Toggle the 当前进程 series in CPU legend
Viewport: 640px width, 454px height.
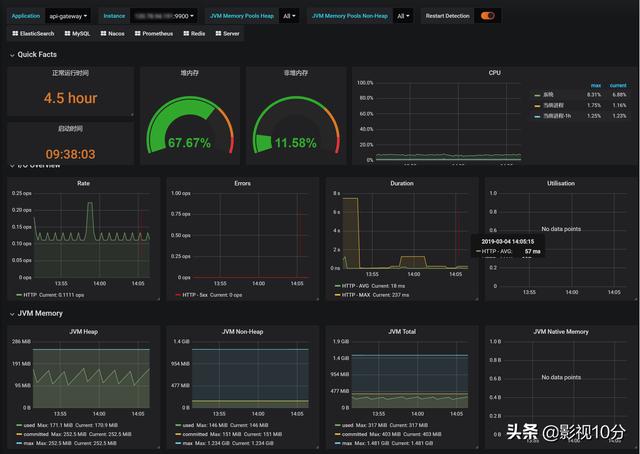click(x=553, y=105)
